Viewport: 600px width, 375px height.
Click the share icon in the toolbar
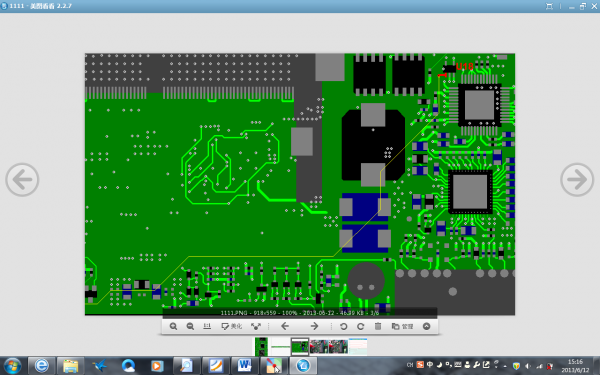[x=256, y=326]
